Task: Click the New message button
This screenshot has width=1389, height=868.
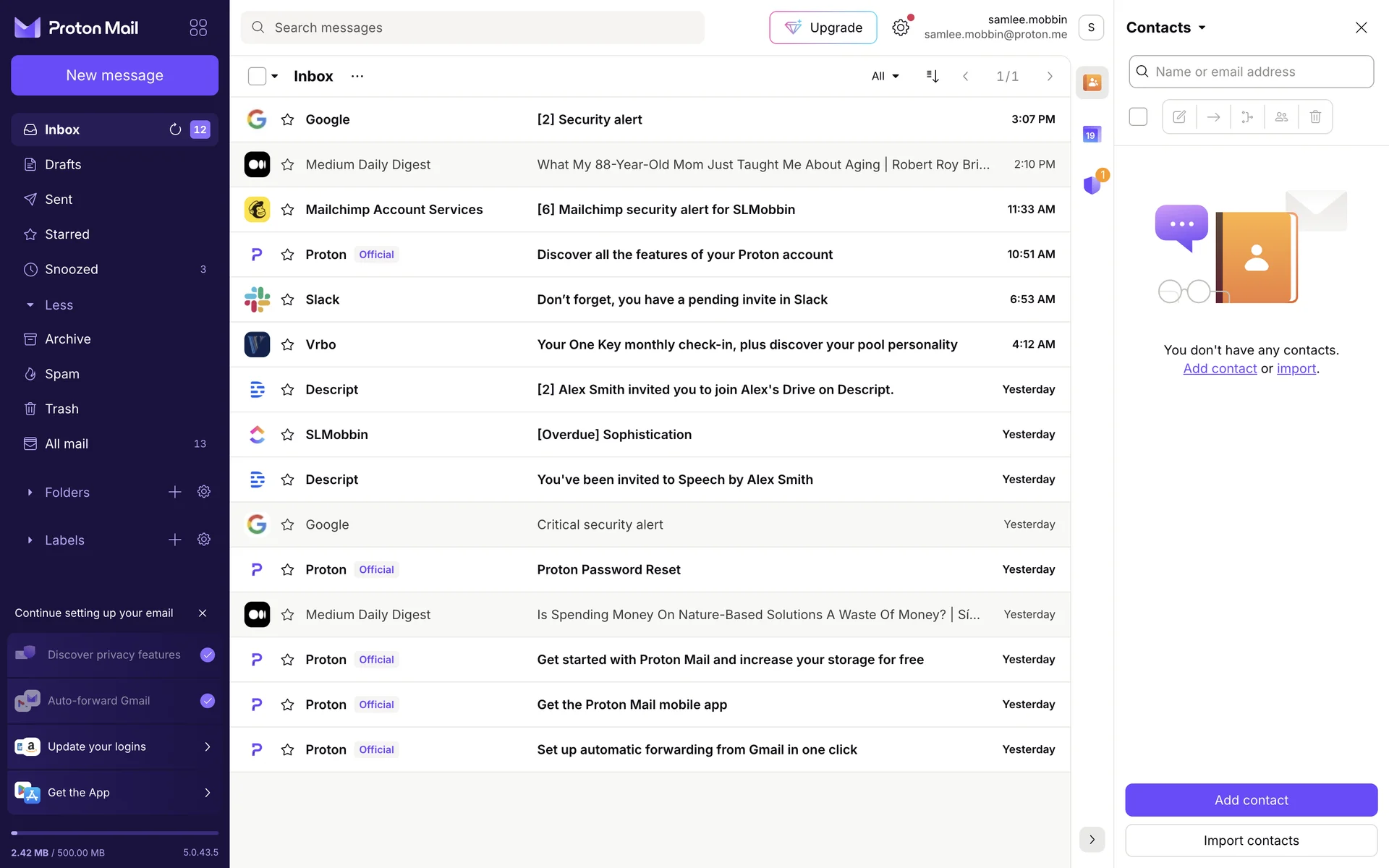Action: coord(114,75)
